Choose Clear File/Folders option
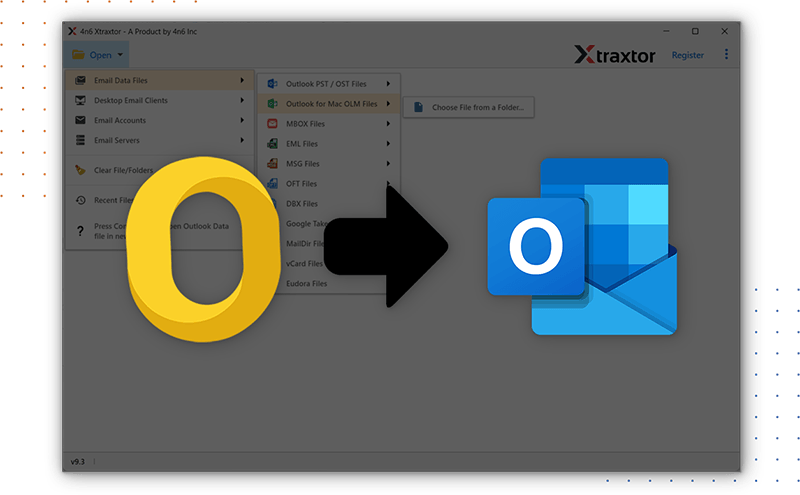 (123, 170)
